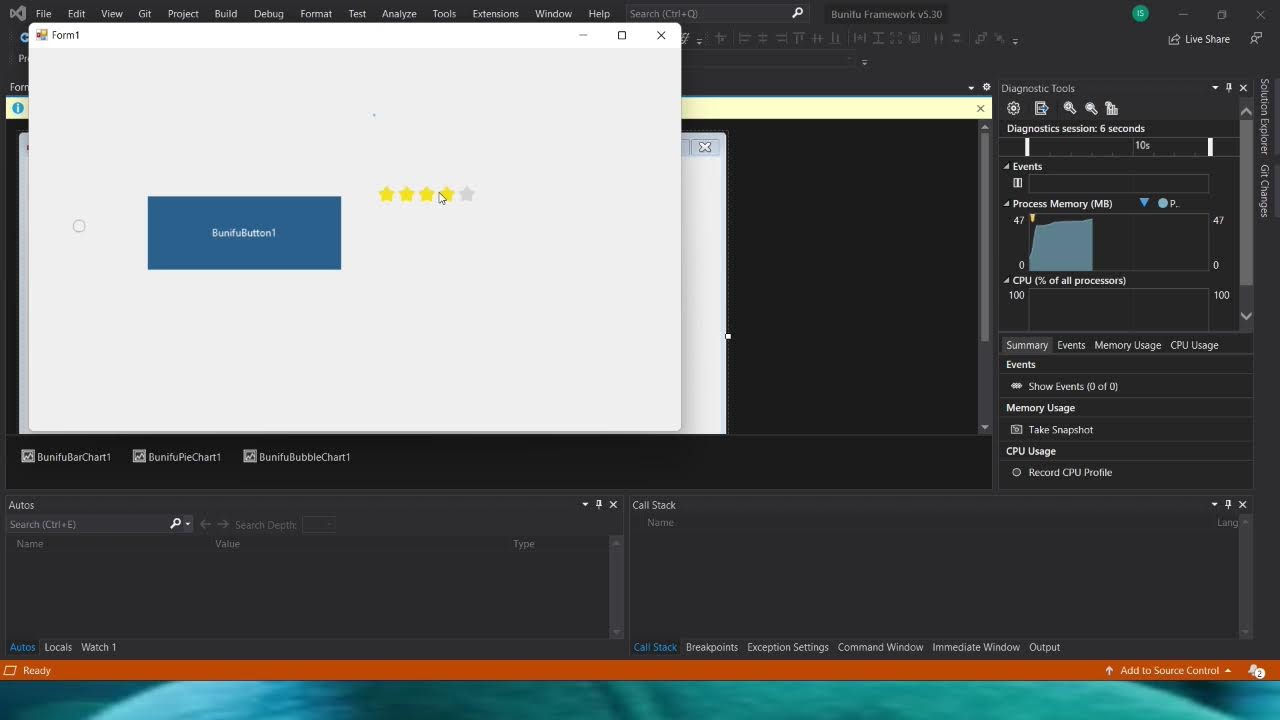Screen dimensions: 1280x720
Task: Open the Autos panel window options dropdown
Action: click(585, 504)
